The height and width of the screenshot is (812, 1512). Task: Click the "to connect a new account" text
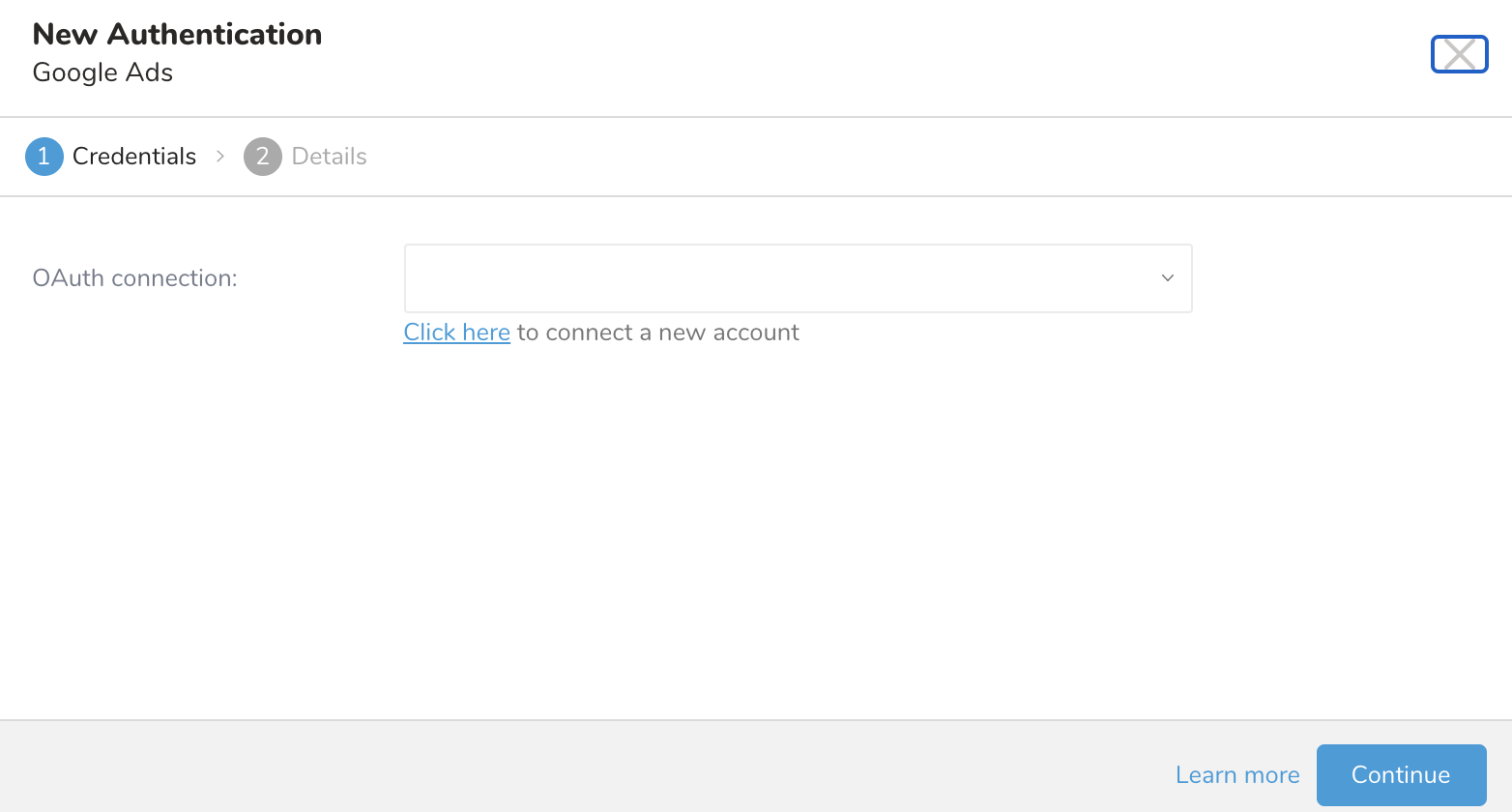pyautogui.click(x=657, y=333)
